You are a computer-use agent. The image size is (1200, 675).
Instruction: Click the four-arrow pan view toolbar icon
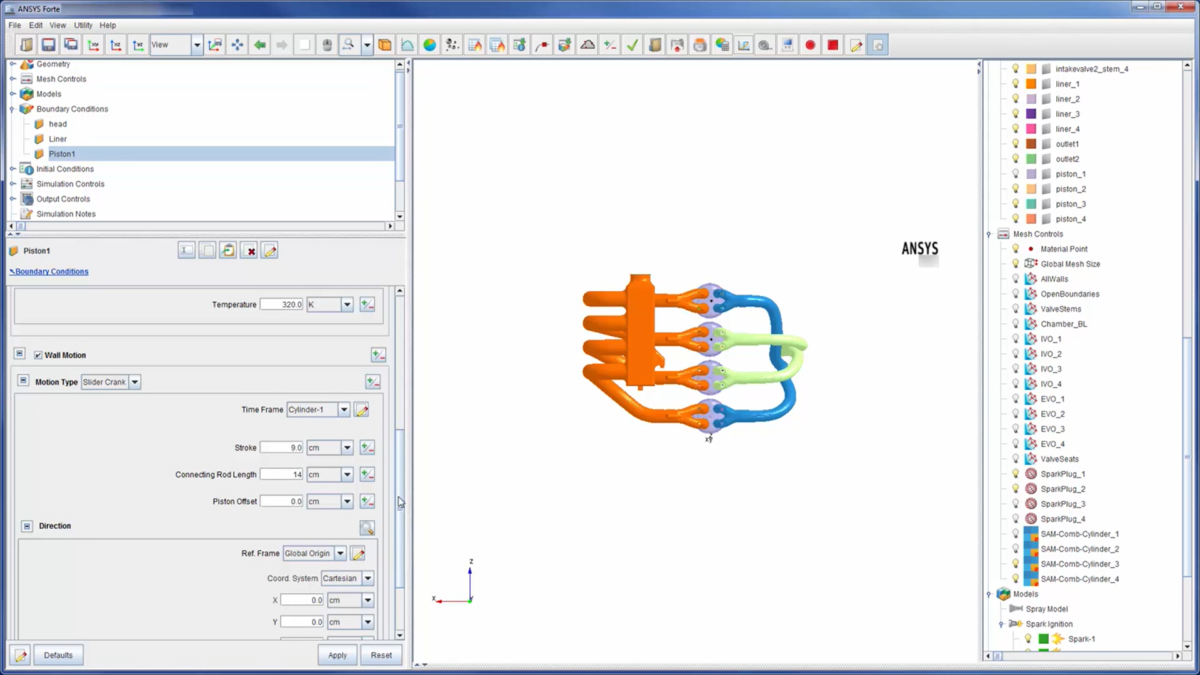[x=237, y=45]
